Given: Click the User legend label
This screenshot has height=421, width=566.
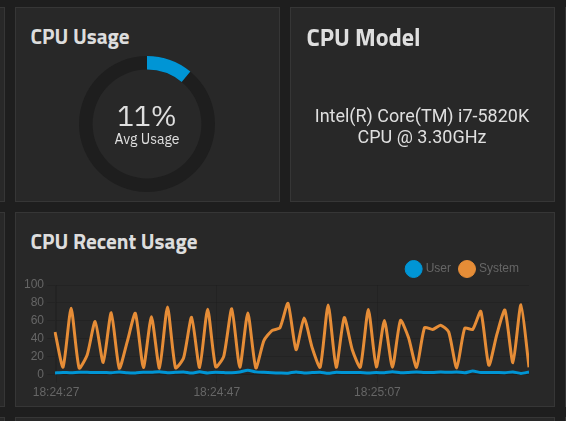Looking at the screenshot, I should (438, 268).
